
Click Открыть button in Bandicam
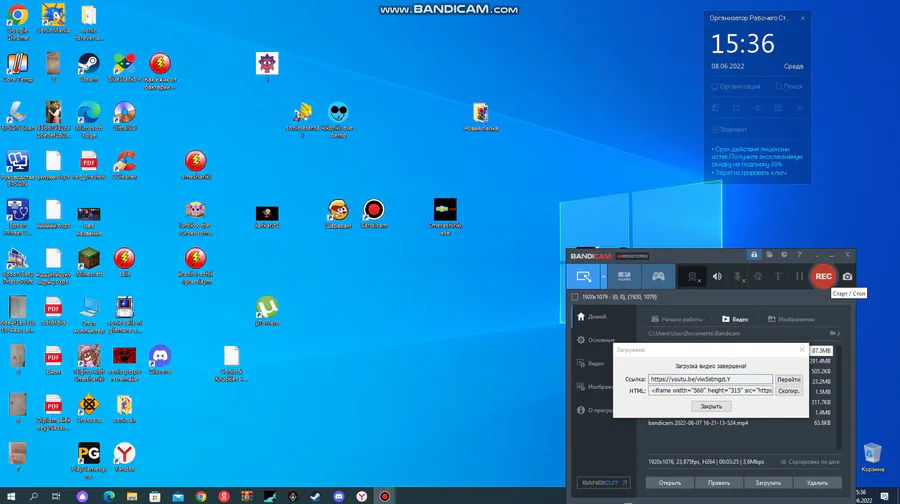[670, 483]
